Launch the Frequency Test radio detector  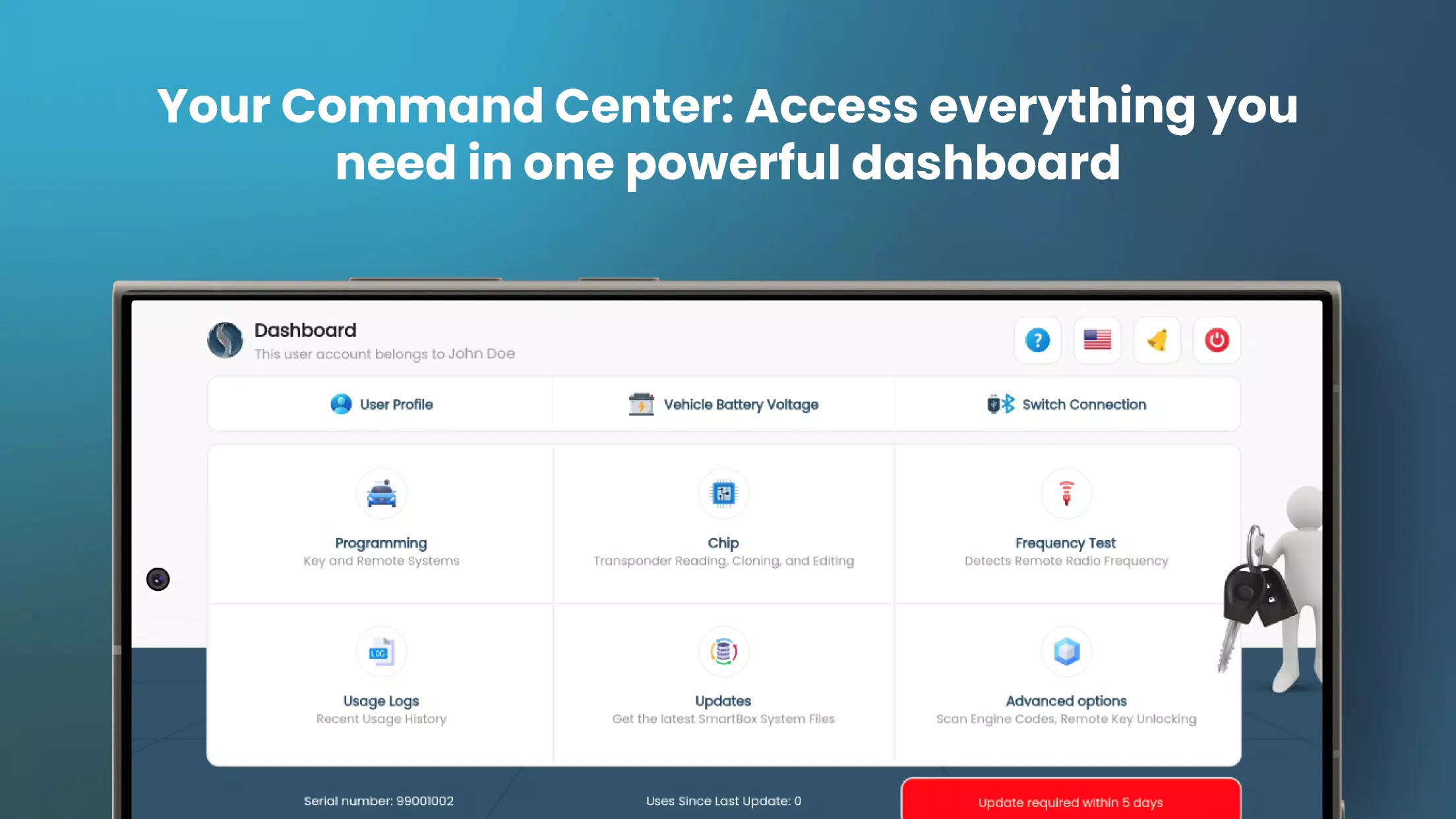coord(1065,520)
